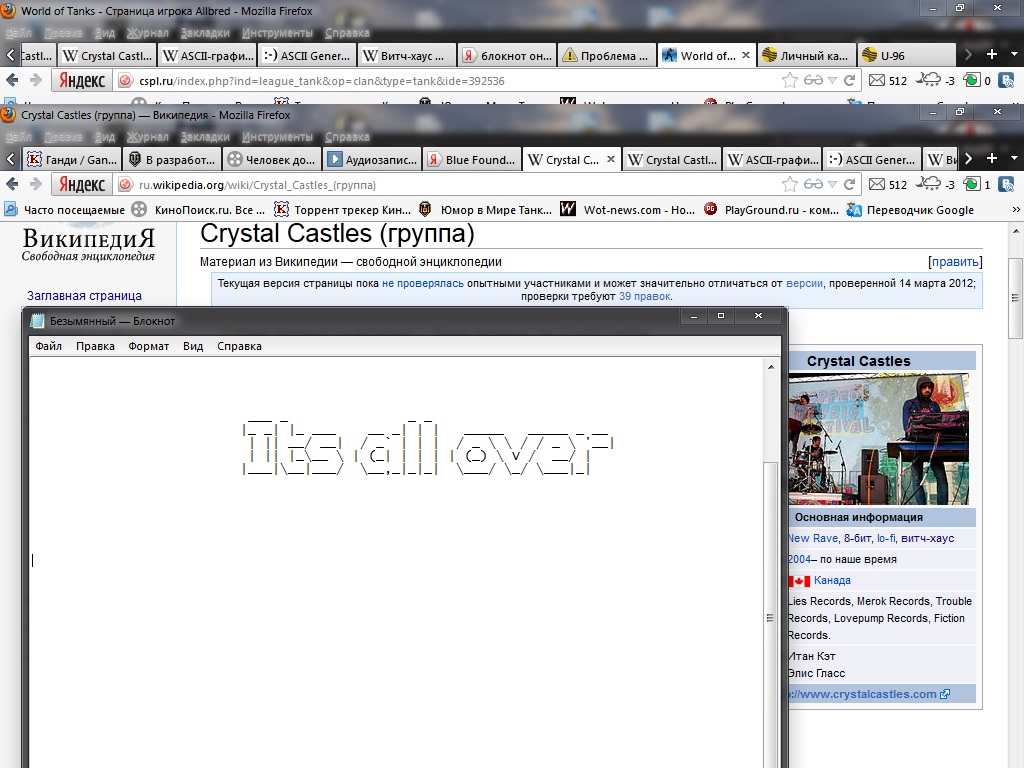Open the PlayGround.ru bookmark
The height and width of the screenshot is (768, 1024).
[x=771, y=210]
